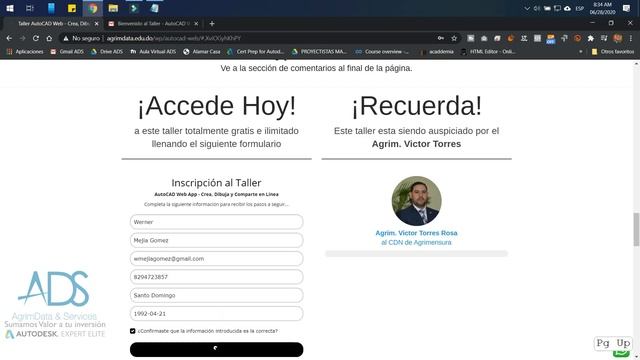
Task: Edit the email field
Action: [x=216, y=259]
